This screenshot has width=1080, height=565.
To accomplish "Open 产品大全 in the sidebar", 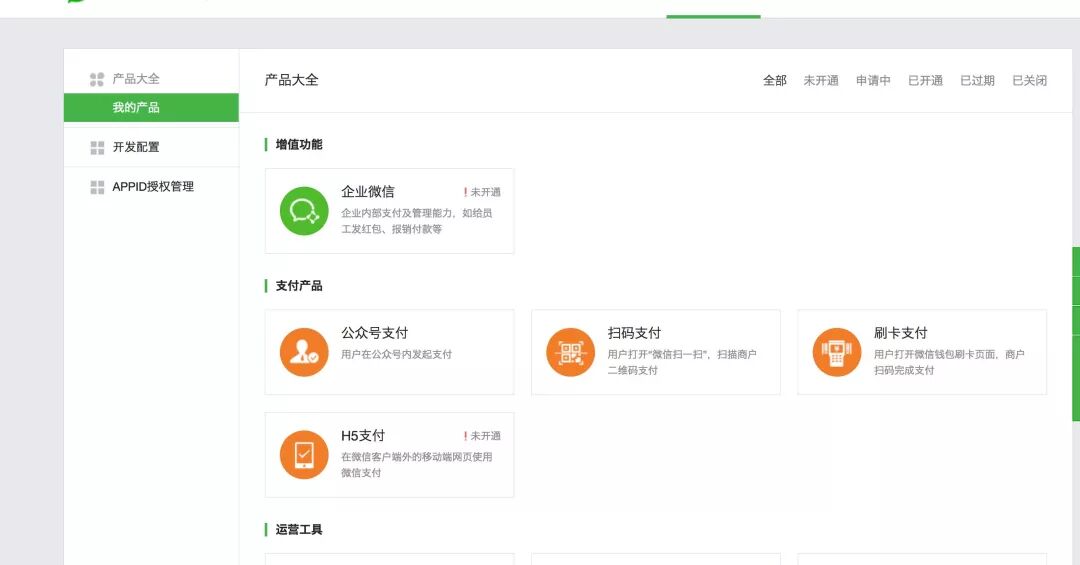I will (x=136, y=79).
